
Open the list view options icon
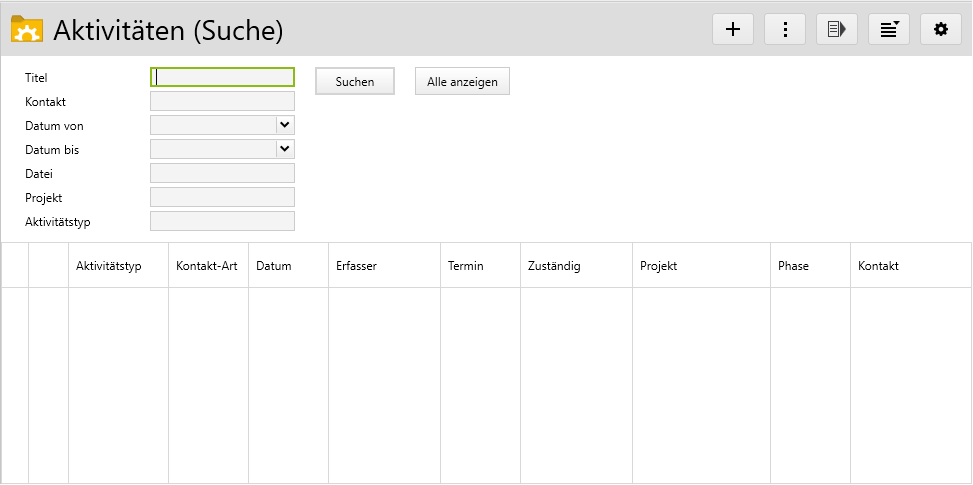click(x=889, y=29)
